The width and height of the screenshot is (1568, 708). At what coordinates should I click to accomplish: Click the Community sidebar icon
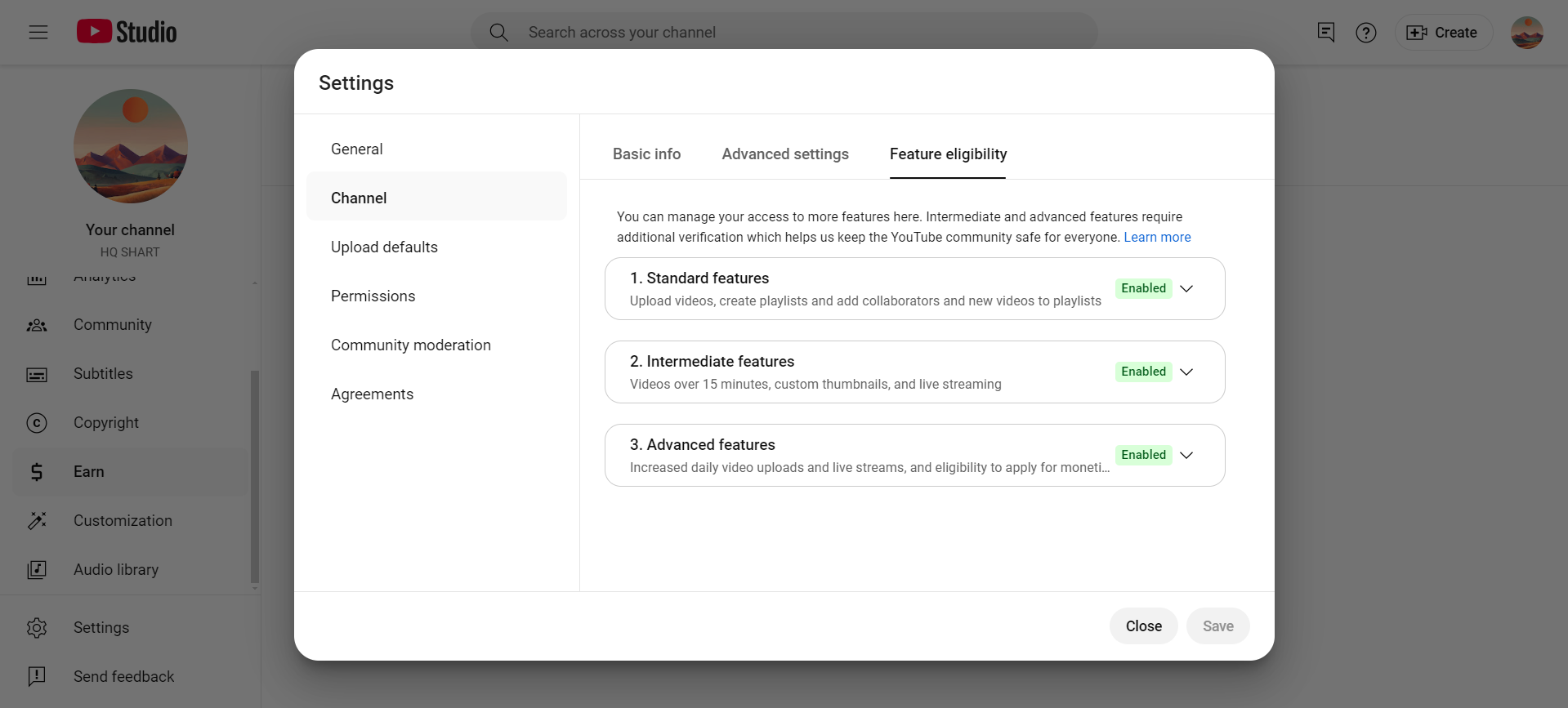click(x=37, y=325)
